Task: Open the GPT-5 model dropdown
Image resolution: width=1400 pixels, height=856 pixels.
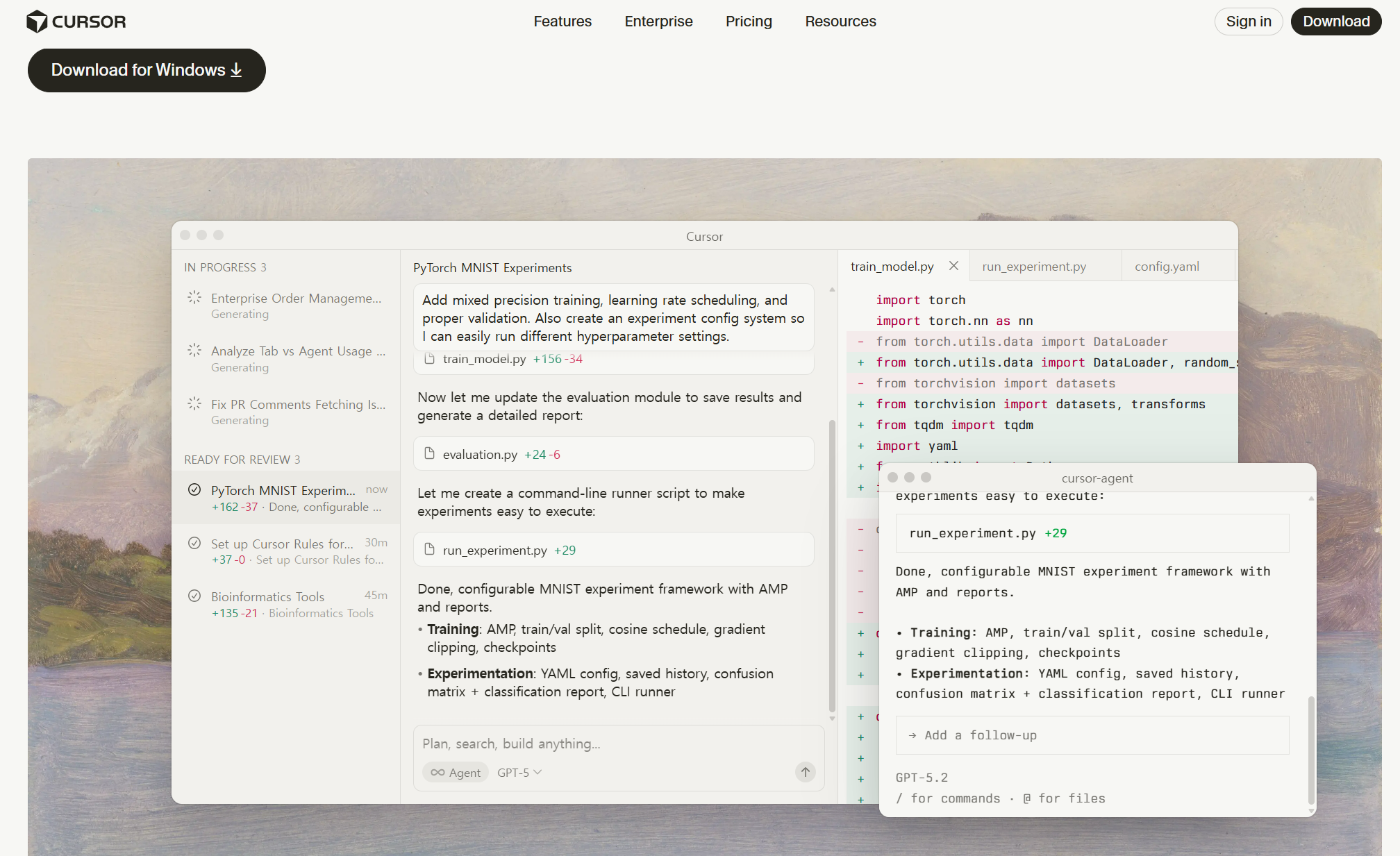Action: coord(519,773)
